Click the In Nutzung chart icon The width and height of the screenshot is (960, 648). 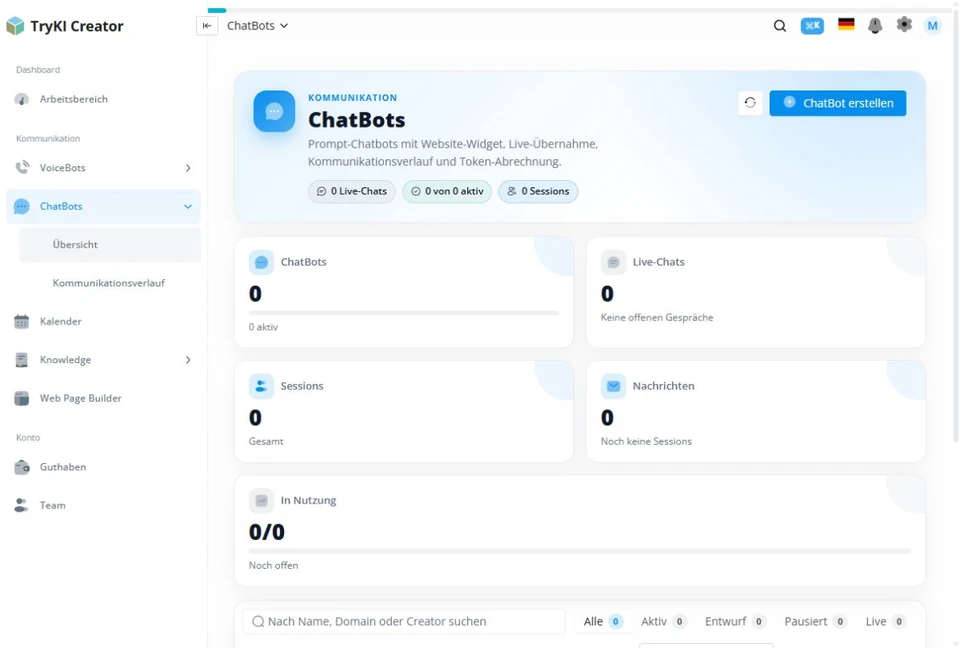click(x=261, y=500)
